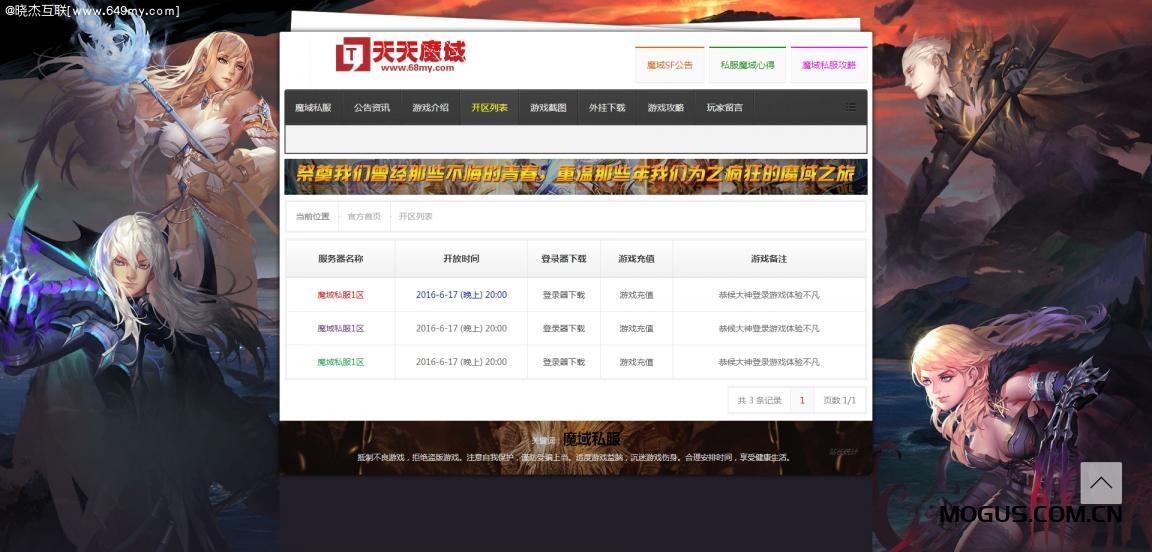
Task: Go to 外挂下载 in navigation
Action: [607, 108]
